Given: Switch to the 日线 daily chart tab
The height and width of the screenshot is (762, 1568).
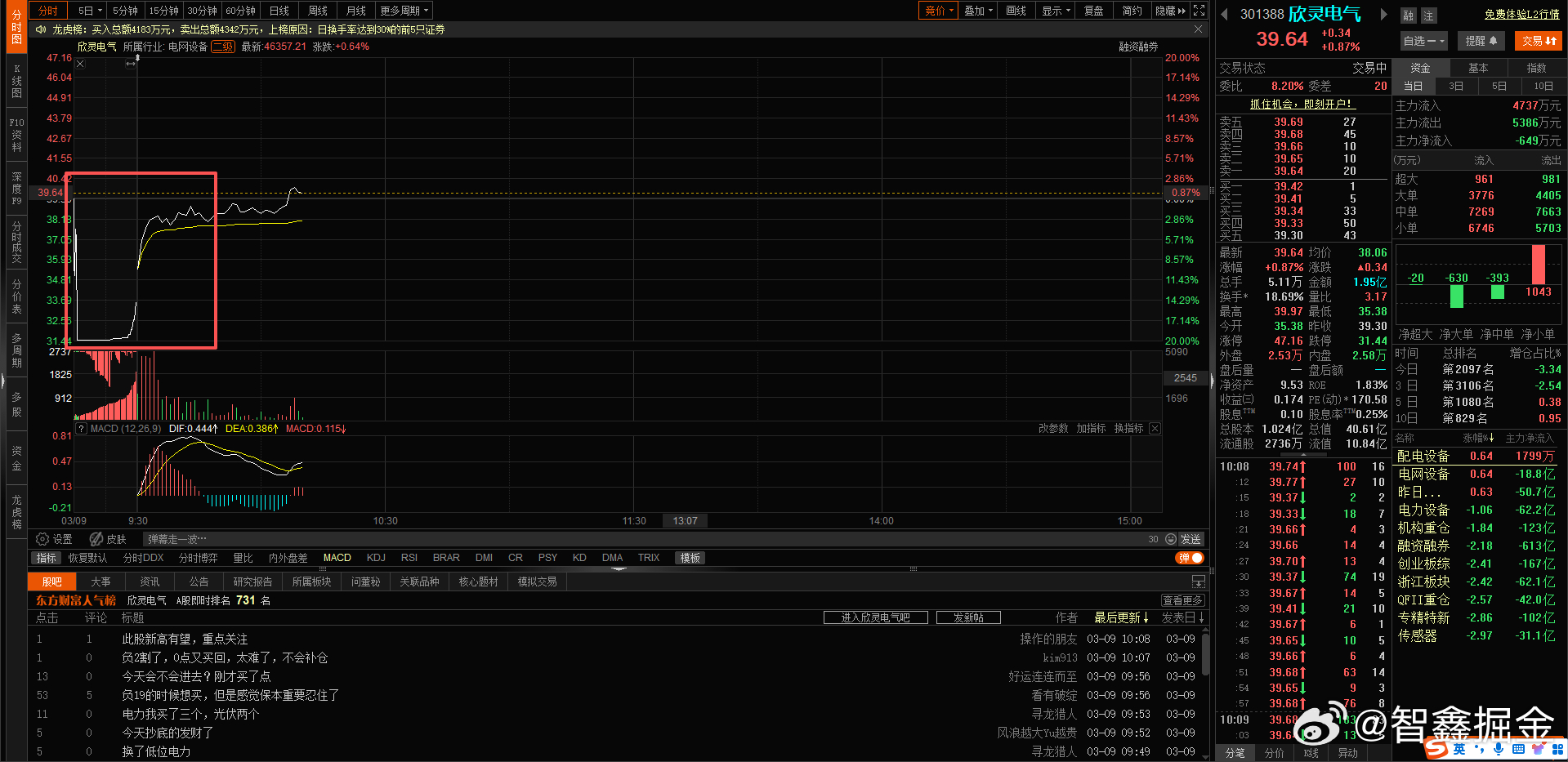Looking at the screenshot, I should (279, 11).
